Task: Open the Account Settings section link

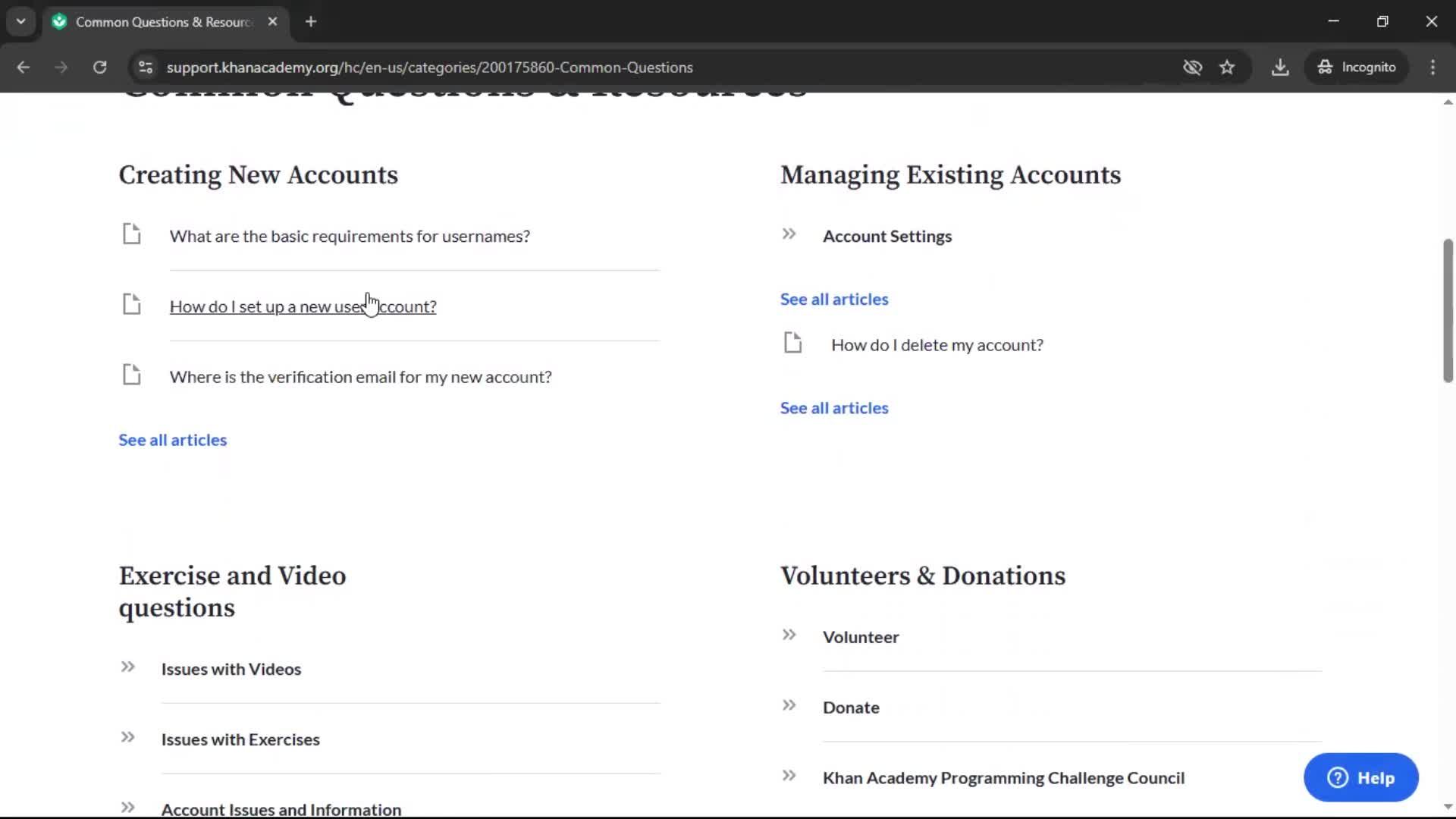Action: tap(887, 237)
